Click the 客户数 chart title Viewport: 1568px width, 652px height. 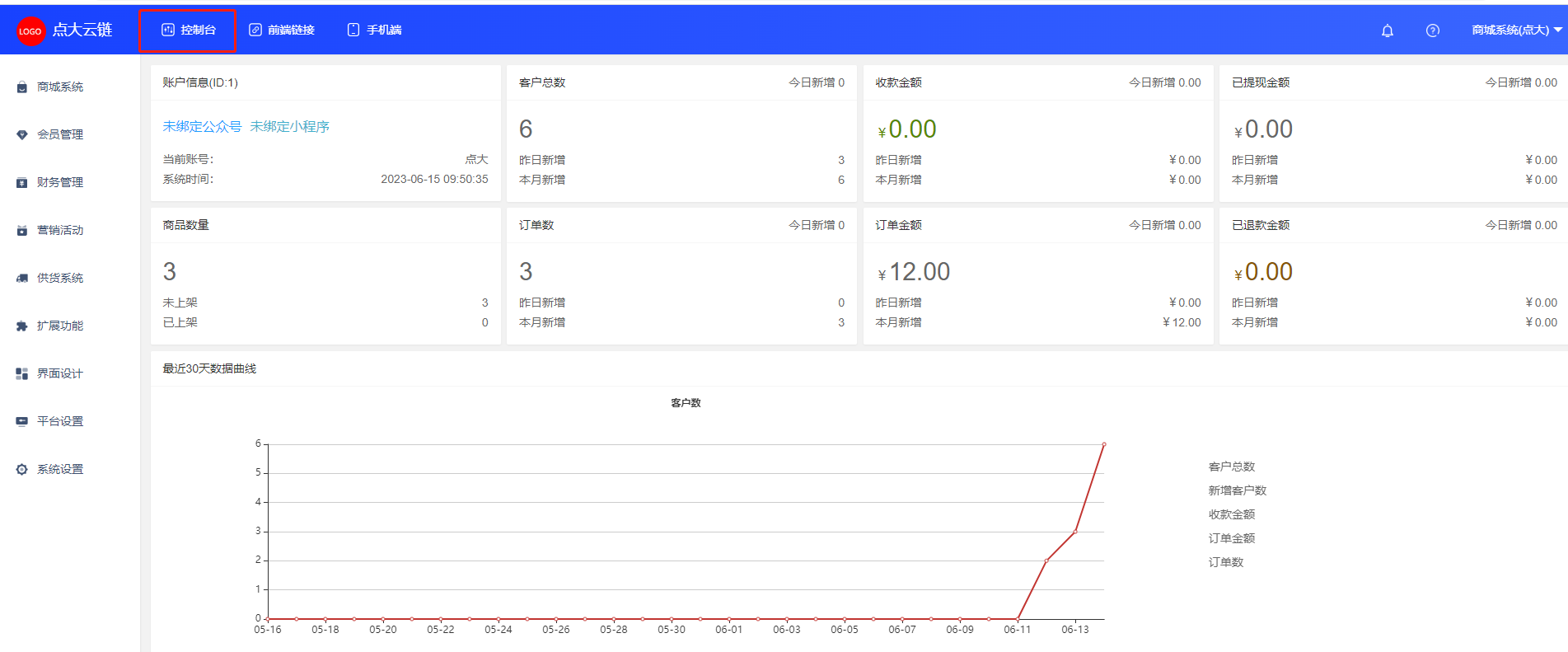[x=686, y=403]
